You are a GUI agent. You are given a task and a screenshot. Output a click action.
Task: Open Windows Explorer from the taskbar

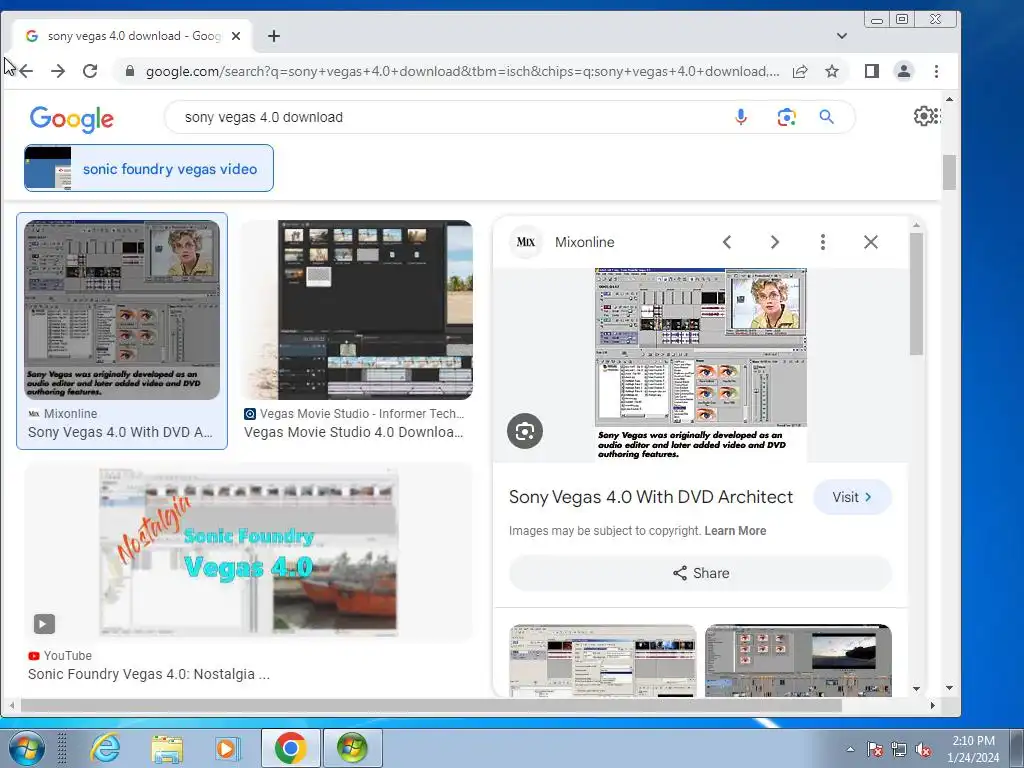(x=167, y=748)
